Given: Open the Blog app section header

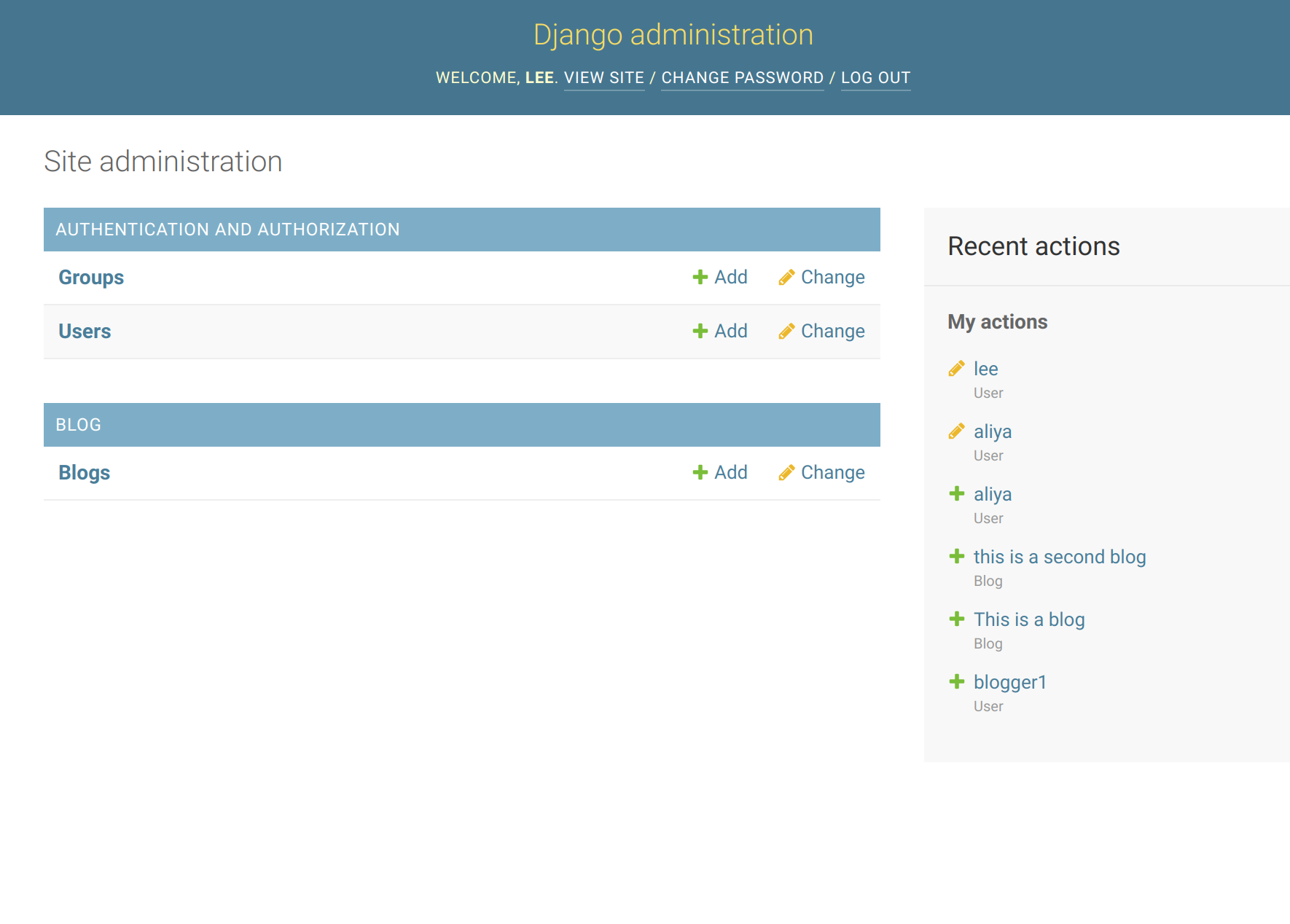Looking at the screenshot, I should click(78, 425).
